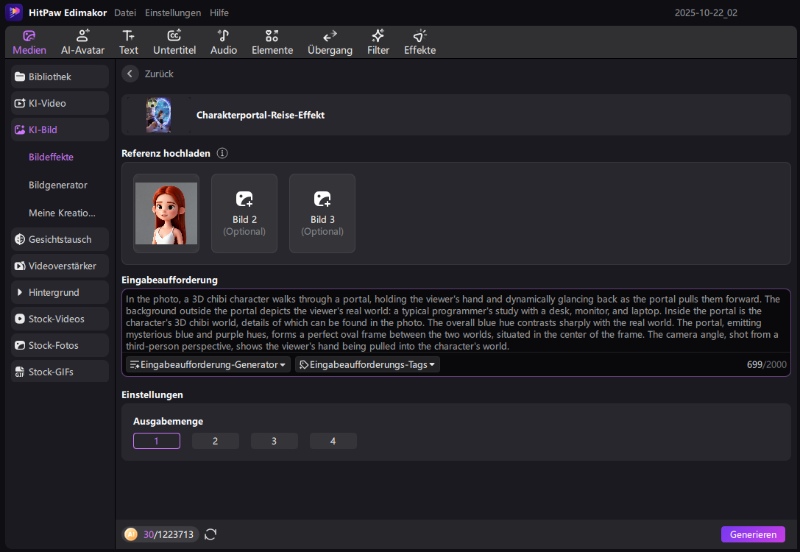The width and height of the screenshot is (800, 552).
Task: Open the AI-Avatar toolbar tab
Action: [82, 41]
